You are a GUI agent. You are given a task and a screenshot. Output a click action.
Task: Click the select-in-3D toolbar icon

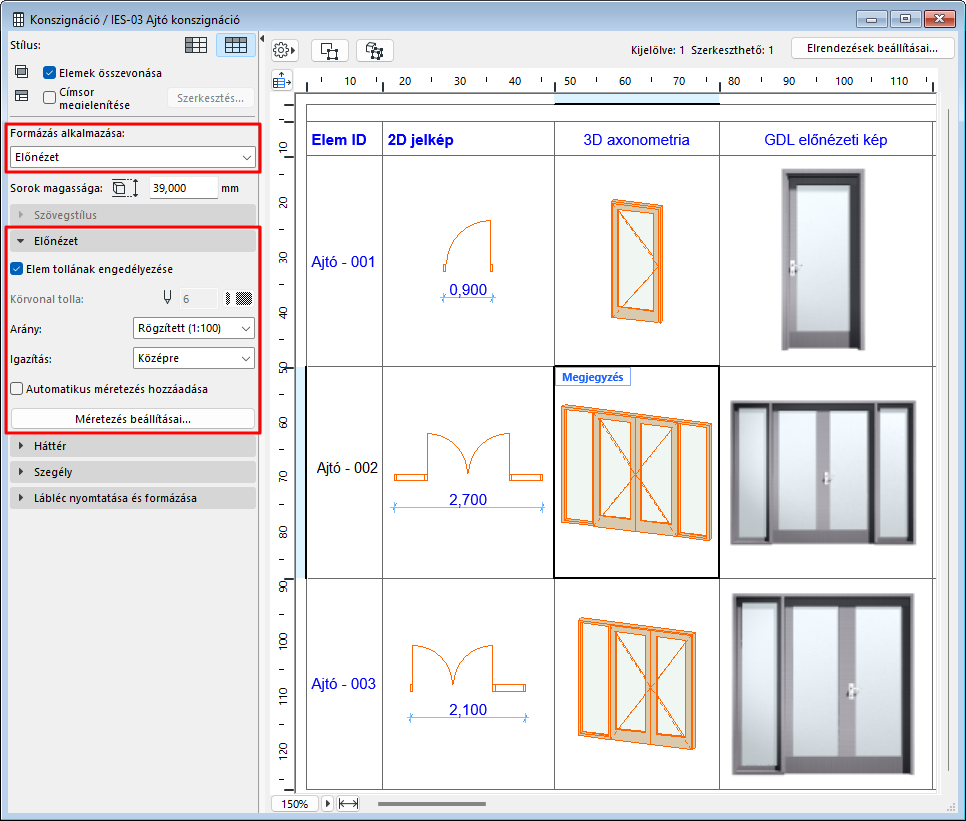tap(375, 50)
